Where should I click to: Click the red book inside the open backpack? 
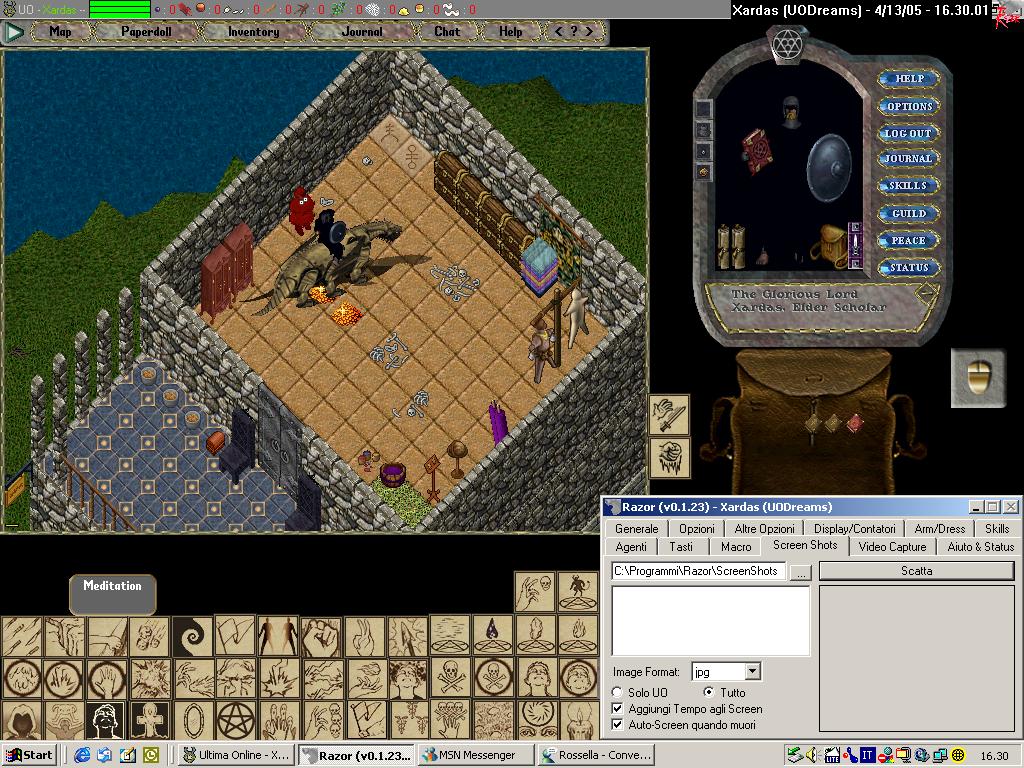pyautogui.click(x=855, y=423)
